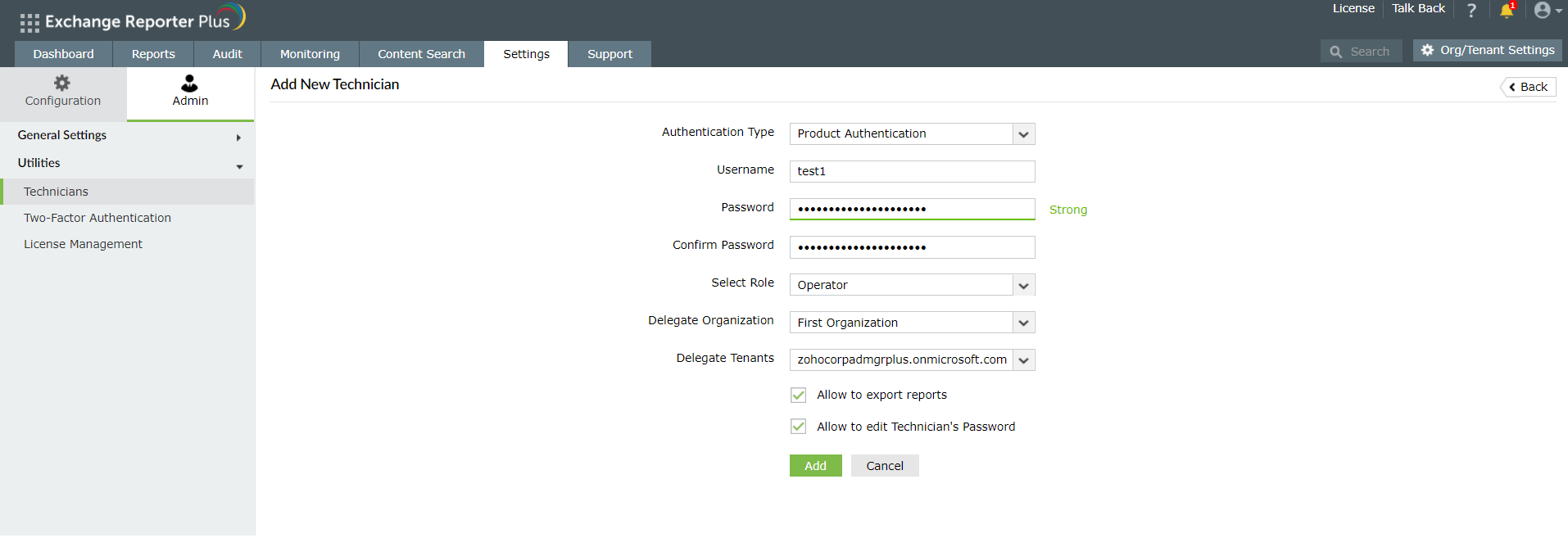Click the Configuration gear icon
Viewport: 1568px width, 538px height.
[62, 83]
